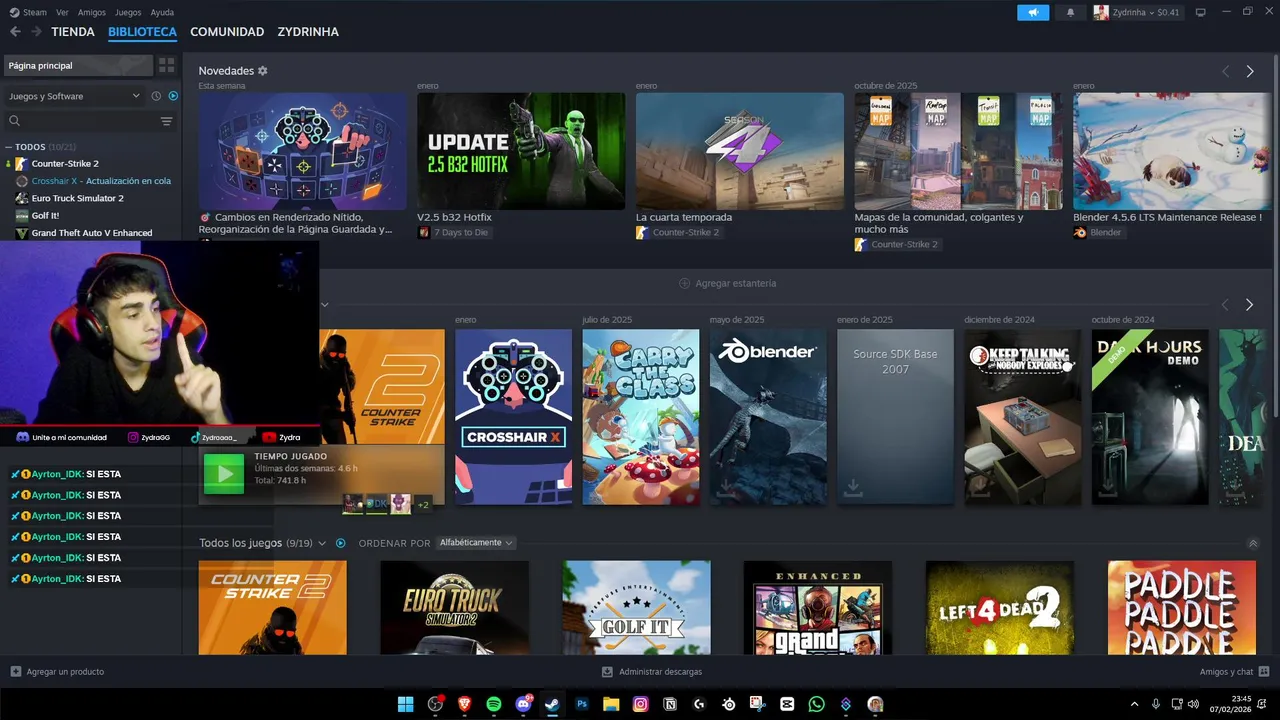The width and height of the screenshot is (1280, 720).
Task: Go to the COMUNIDAD tab
Action: (x=227, y=32)
